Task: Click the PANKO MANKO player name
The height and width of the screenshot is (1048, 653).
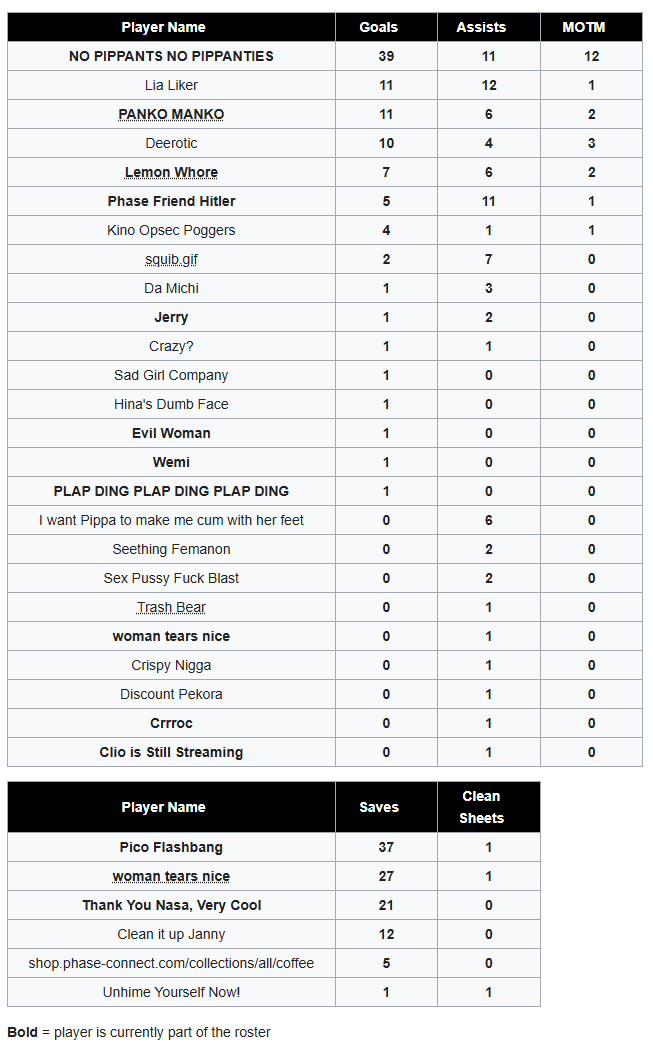Action: (171, 114)
